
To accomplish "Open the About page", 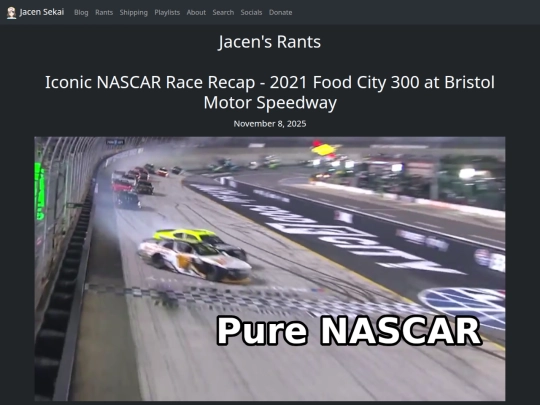I will [x=196, y=12].
